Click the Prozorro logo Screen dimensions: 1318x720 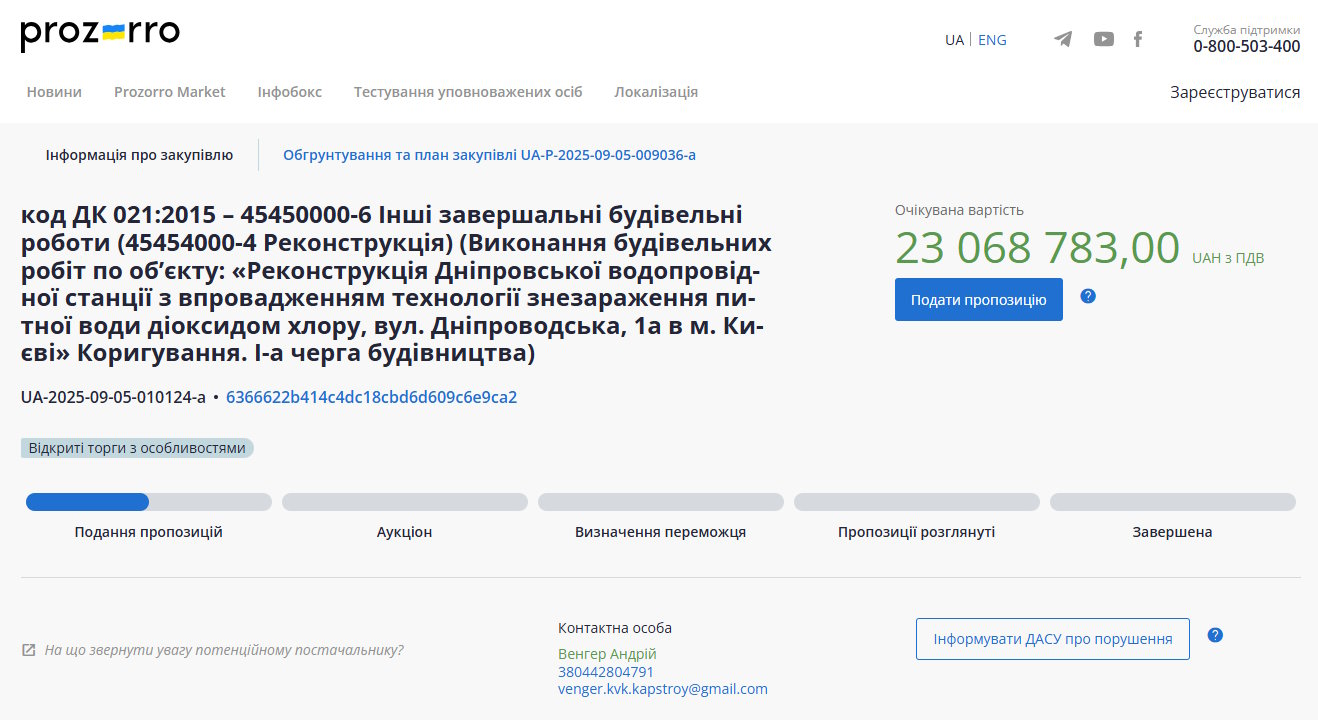[100, 35]
